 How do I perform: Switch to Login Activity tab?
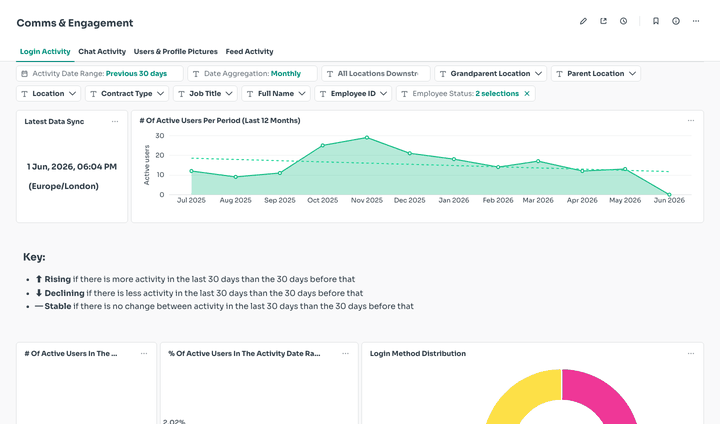click(x=45, y=51)
